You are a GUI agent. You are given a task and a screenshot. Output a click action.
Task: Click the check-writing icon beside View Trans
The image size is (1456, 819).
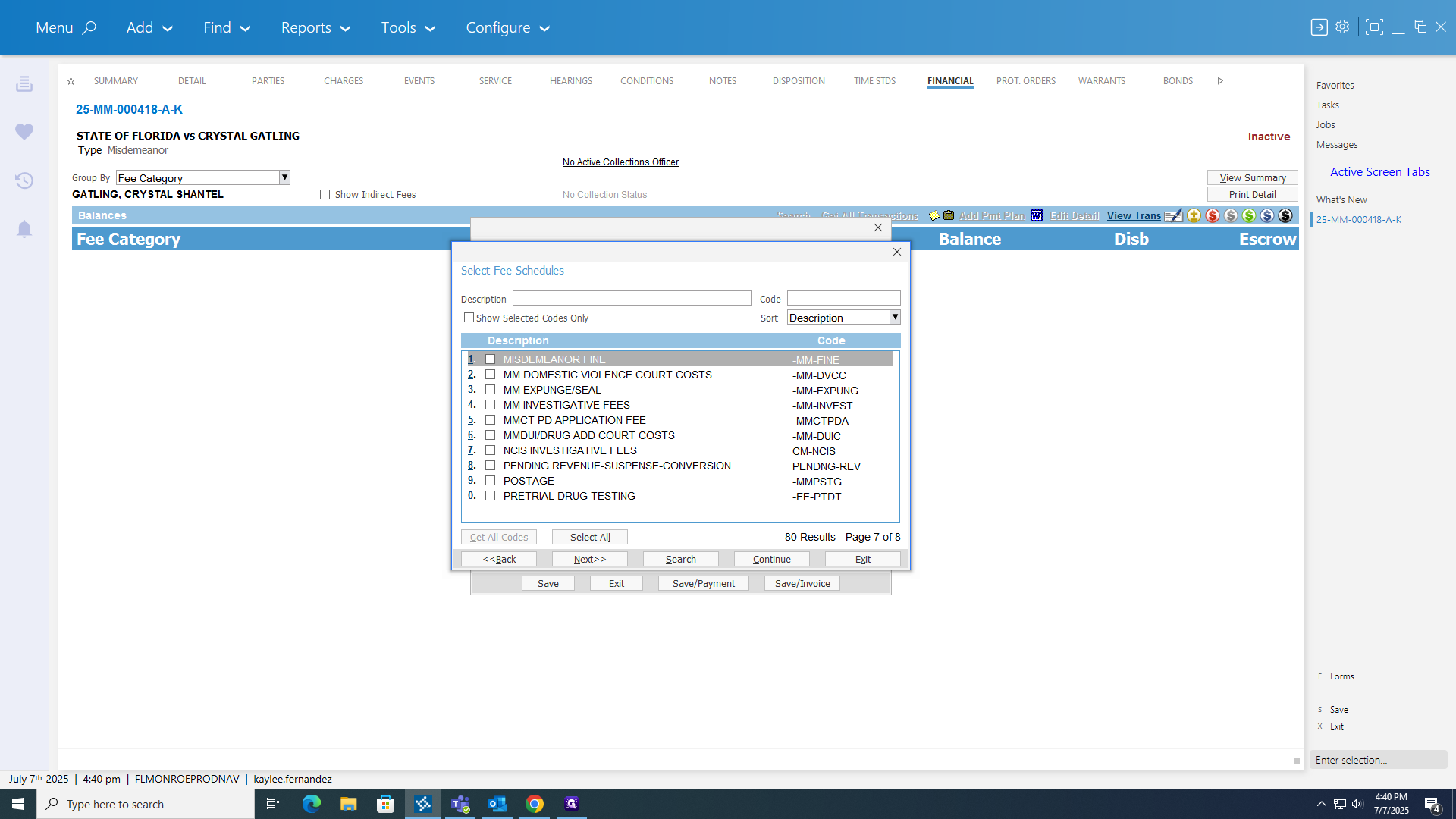pyautogui.click(x=1173, y=216)
